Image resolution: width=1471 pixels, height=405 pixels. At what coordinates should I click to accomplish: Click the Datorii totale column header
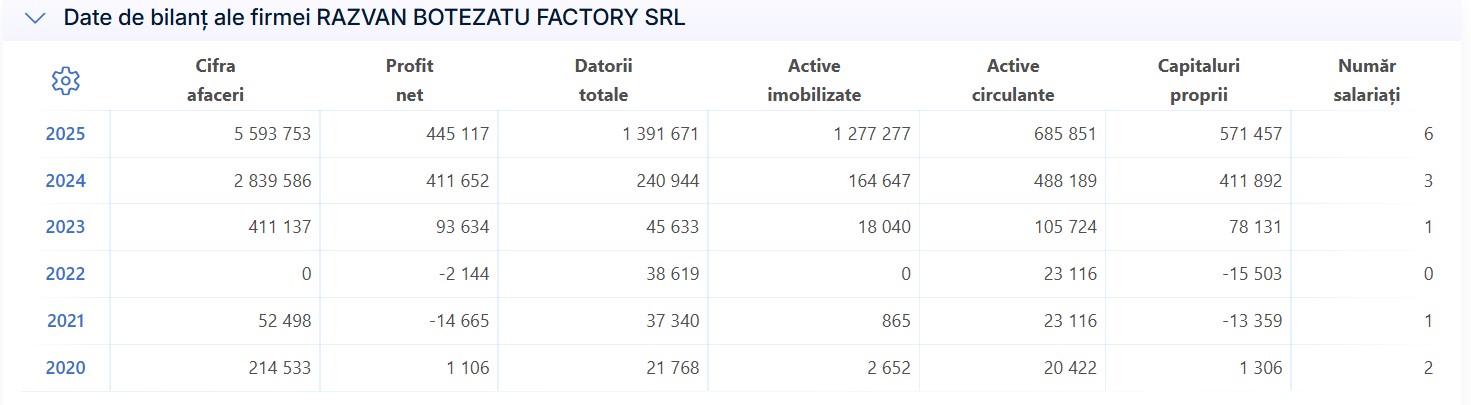point(603,81)
